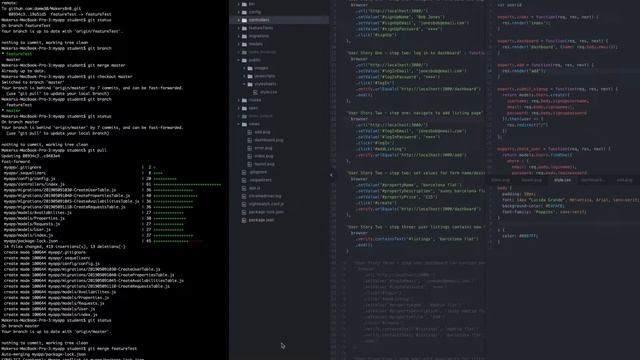
Task: Expand the routes folder arrow
Action: click(239, 100)
